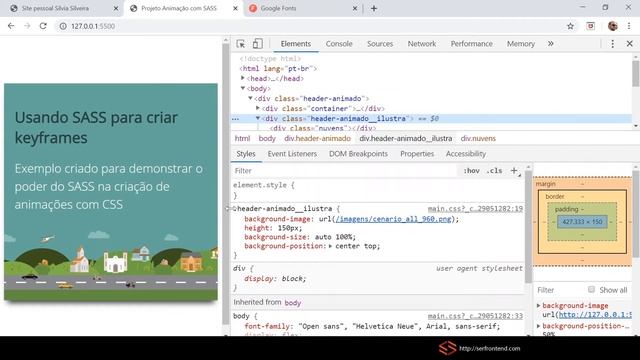The width and height of the screenshot is (640, 360).
Task: Bookmark this page with the star
Action: pos(570,26)
